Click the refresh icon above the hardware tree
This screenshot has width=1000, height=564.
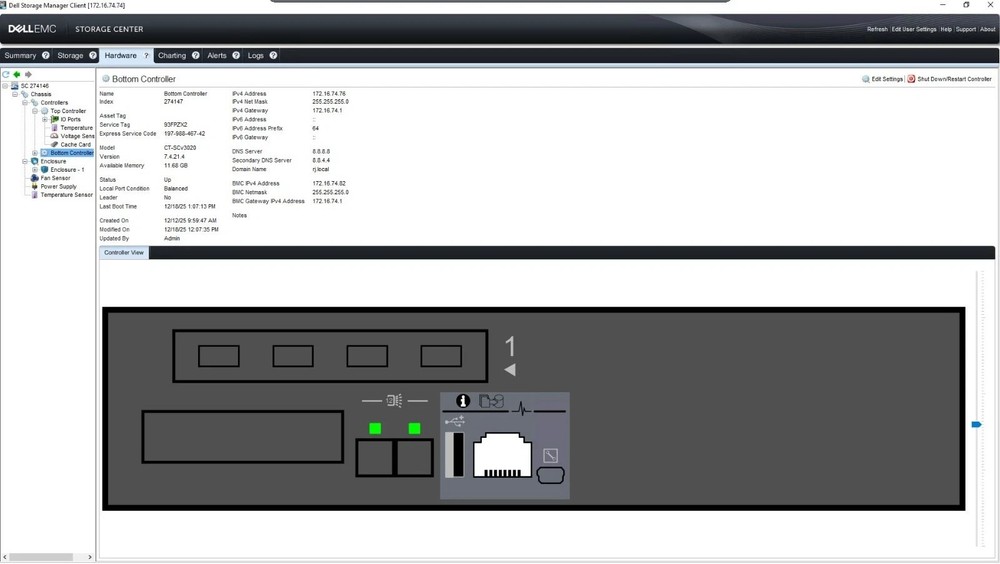(x=6, y=74)
